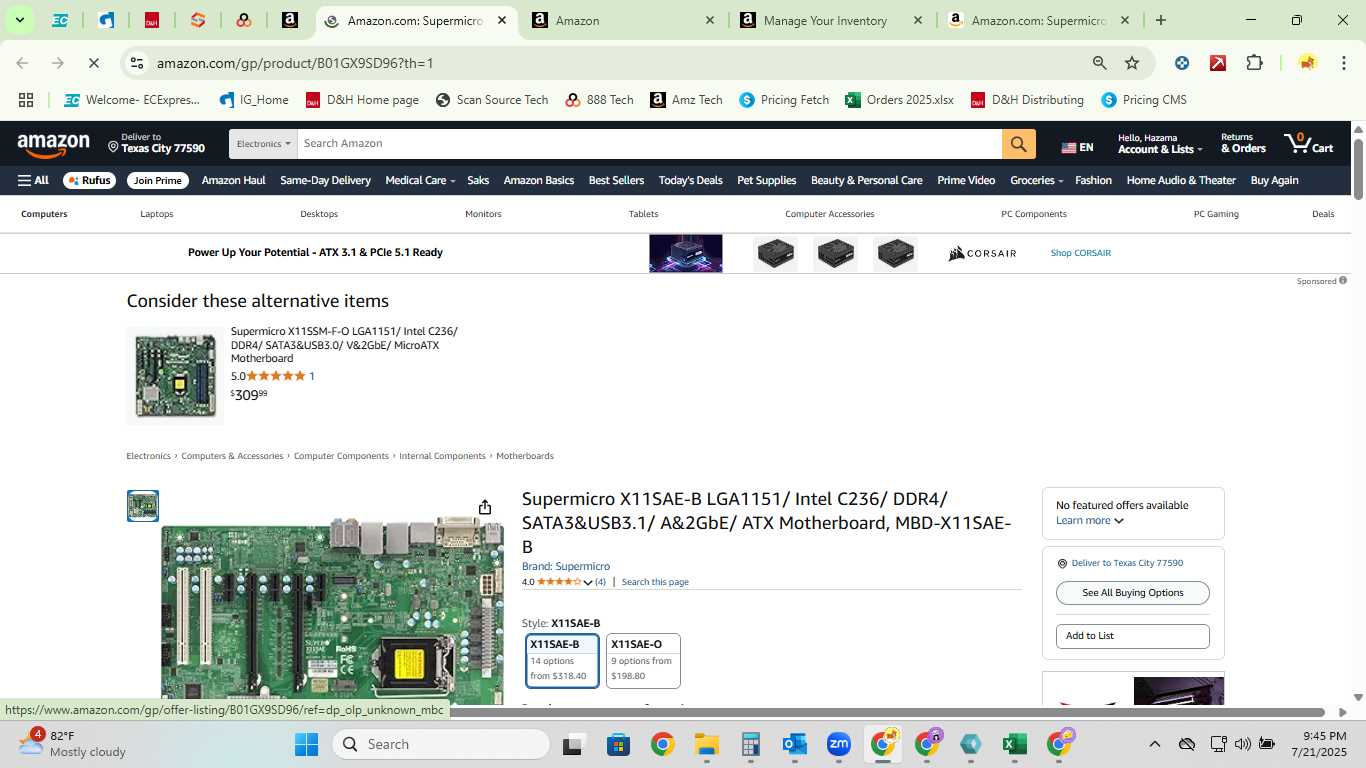The height and width of the screenshot is (768, 1366).
Task: Open the Laptops category
Action: coord(157,214)
